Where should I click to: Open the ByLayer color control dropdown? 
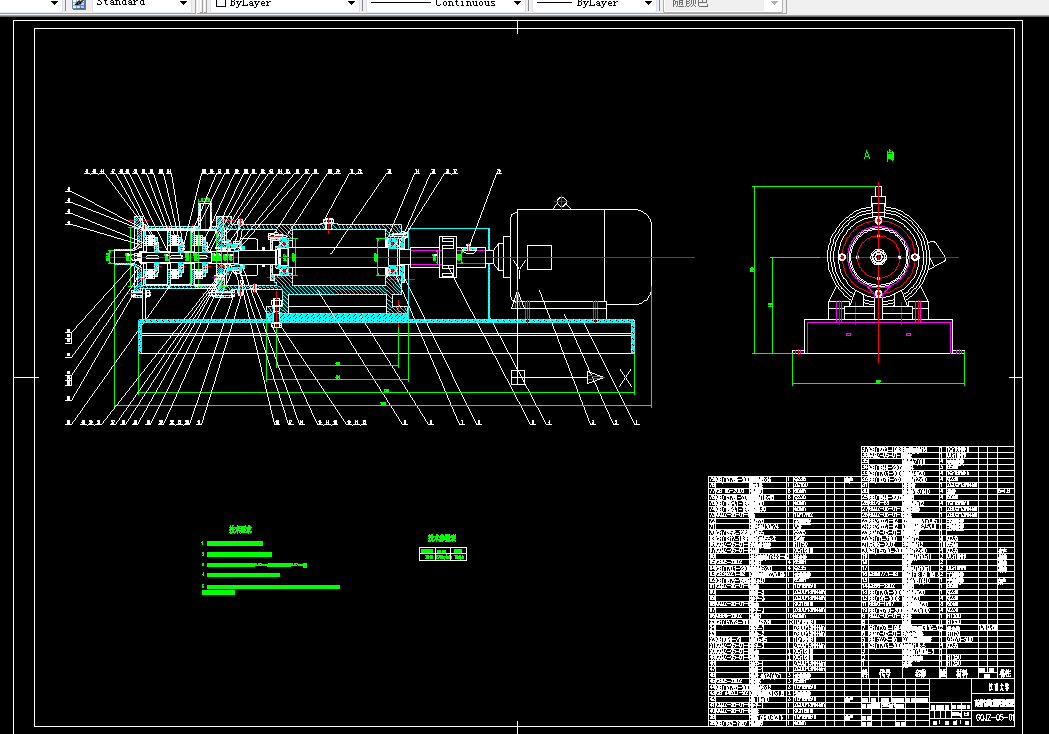pyautogui.click(x=286, y=4)
